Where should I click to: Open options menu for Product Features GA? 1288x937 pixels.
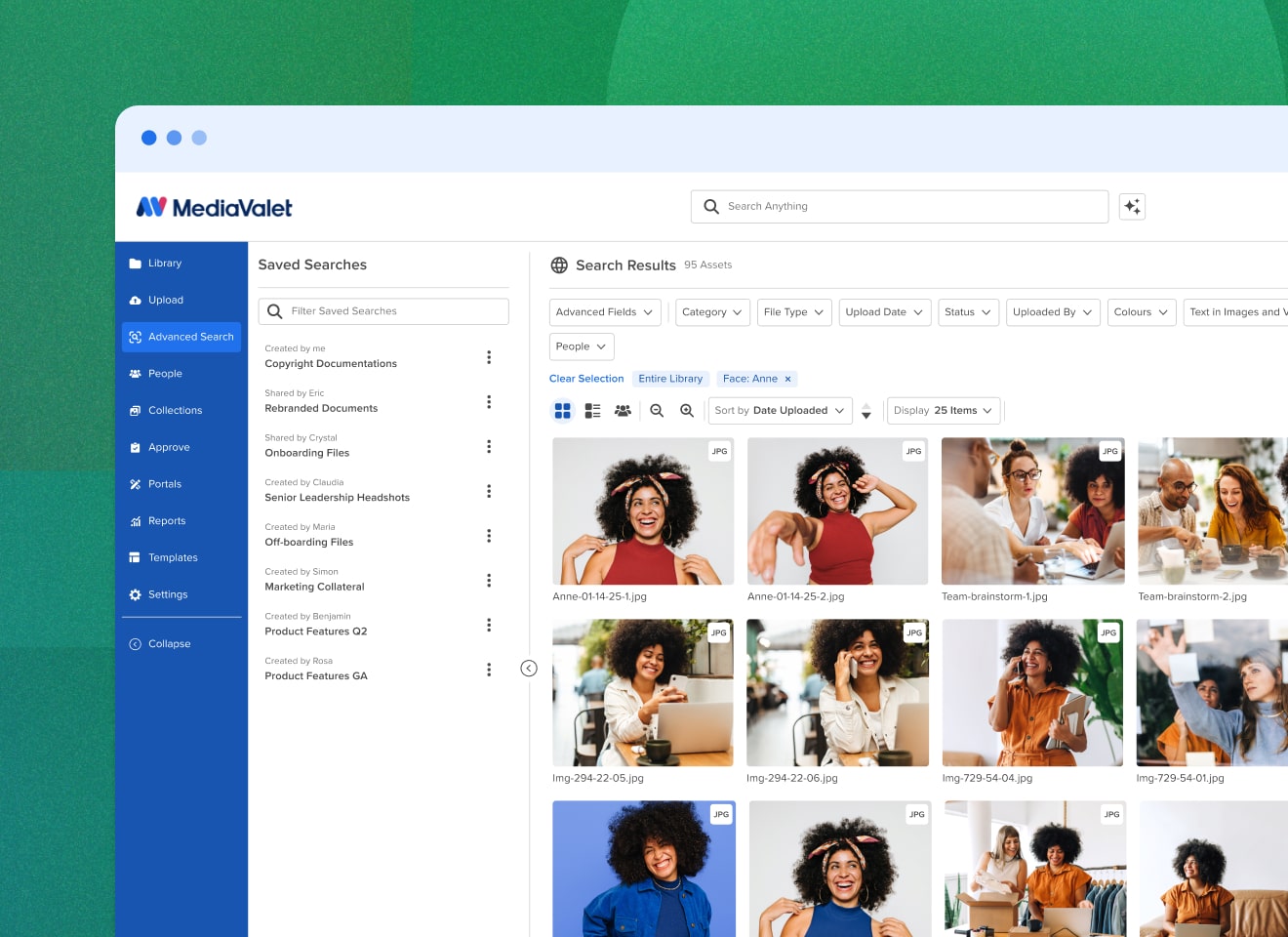(x=489, y=670)
